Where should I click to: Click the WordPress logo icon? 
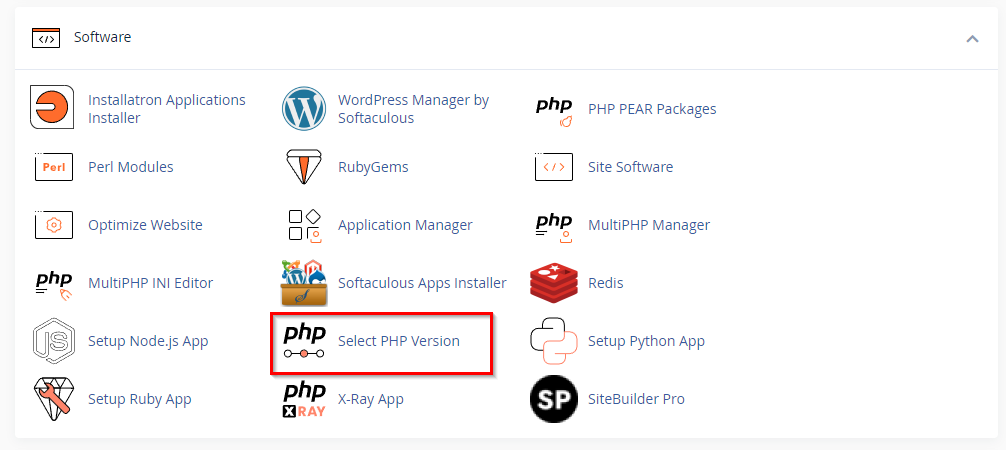(x=304, y=108)
